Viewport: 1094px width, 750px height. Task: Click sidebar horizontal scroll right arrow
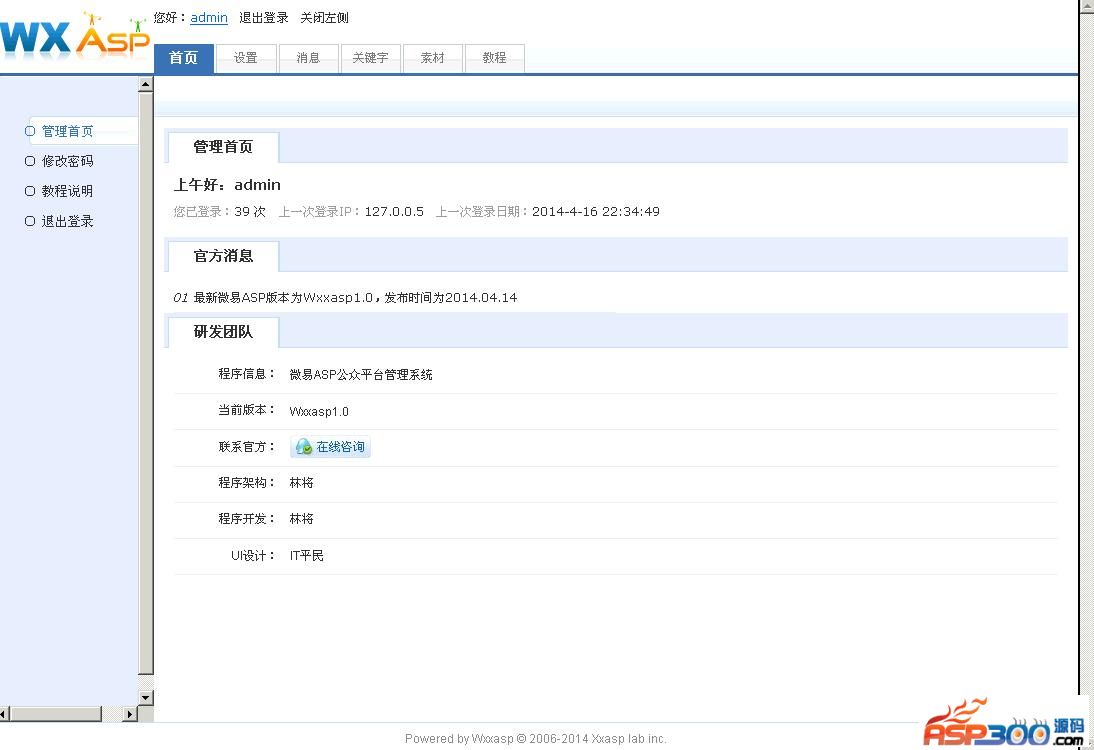(129, 714)
